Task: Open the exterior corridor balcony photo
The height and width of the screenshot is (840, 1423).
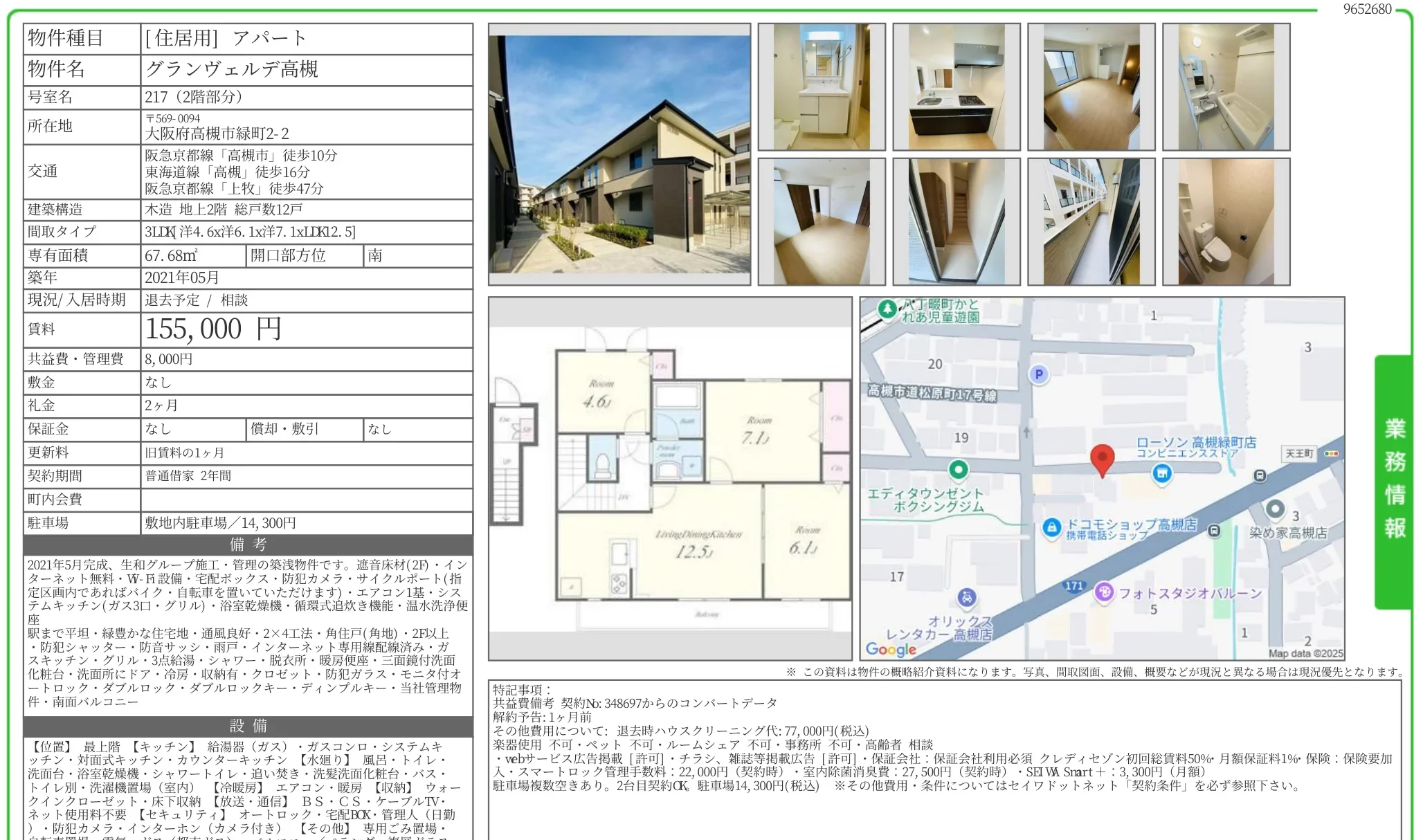Action: click(x=1091, y=222)
